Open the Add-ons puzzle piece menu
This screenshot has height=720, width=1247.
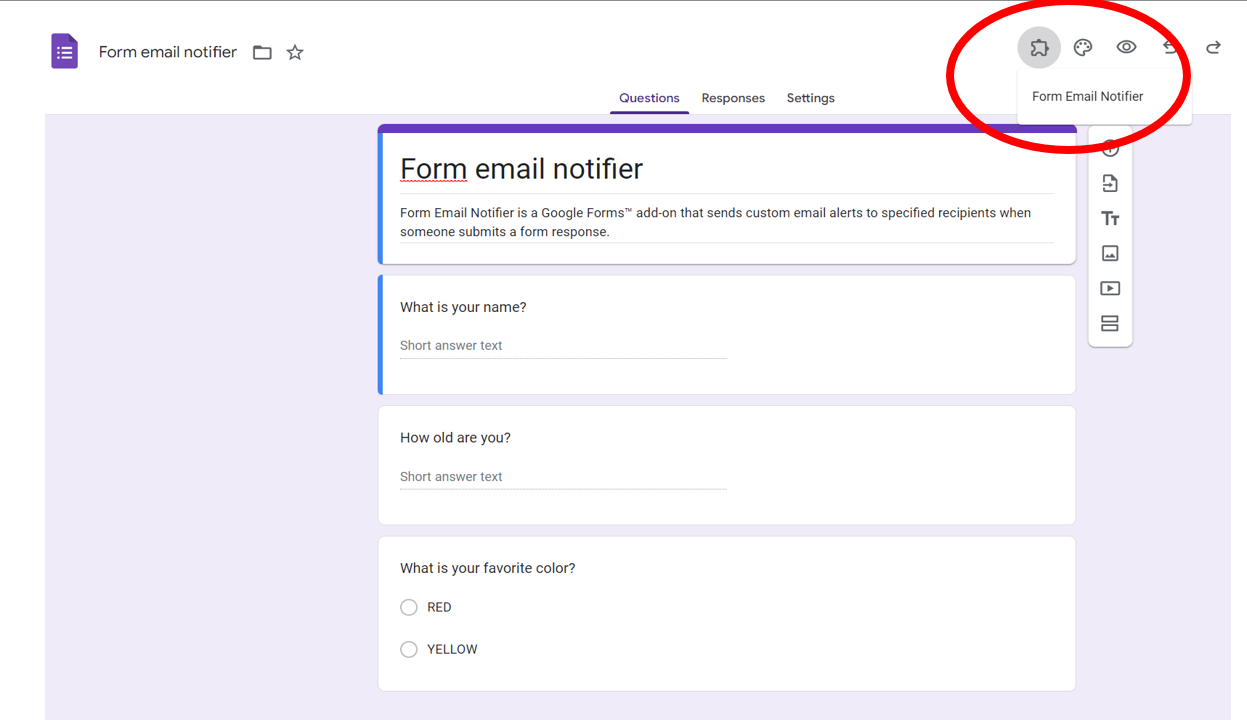point(1039,47)
